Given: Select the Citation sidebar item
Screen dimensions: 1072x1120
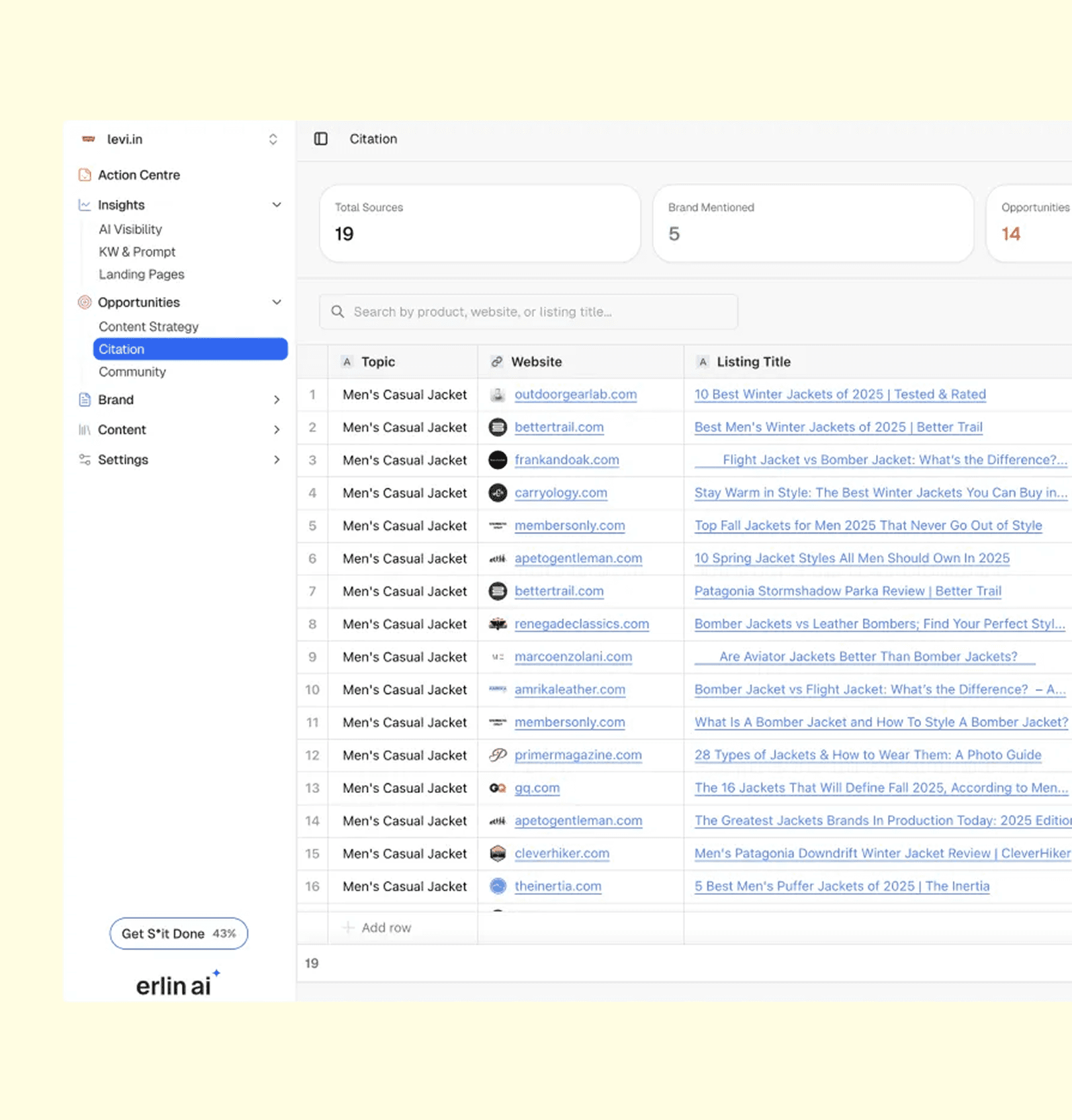Looking at the screenshot, I should pyautogui.click(x=191, y=350).
